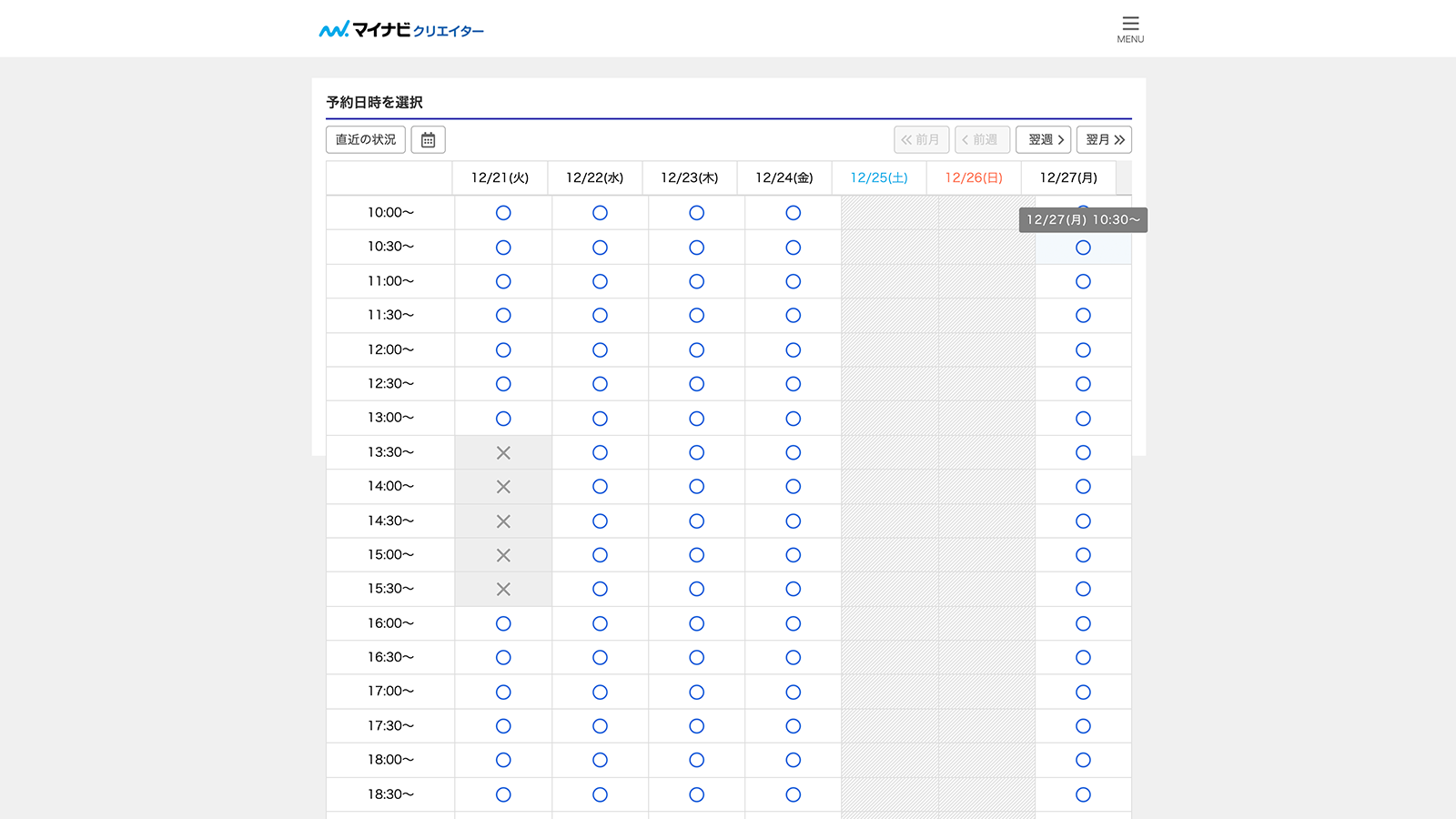Image resolution: width=1456 pixels, height=819 pixels.
Task: Click the red 12/26(日) column header
Action: [974, 177]
